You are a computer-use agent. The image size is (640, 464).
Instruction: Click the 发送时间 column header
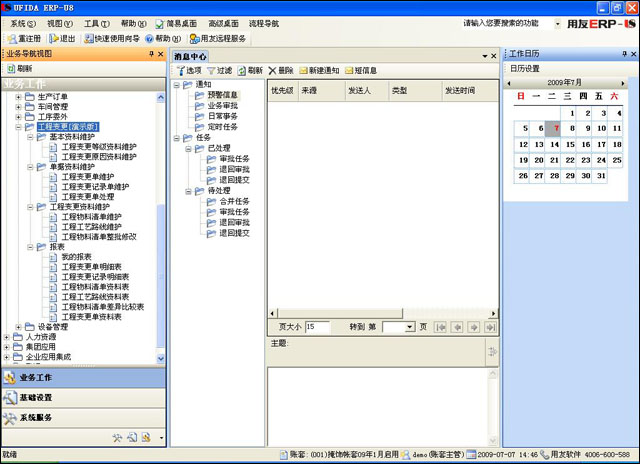(470, 91)
